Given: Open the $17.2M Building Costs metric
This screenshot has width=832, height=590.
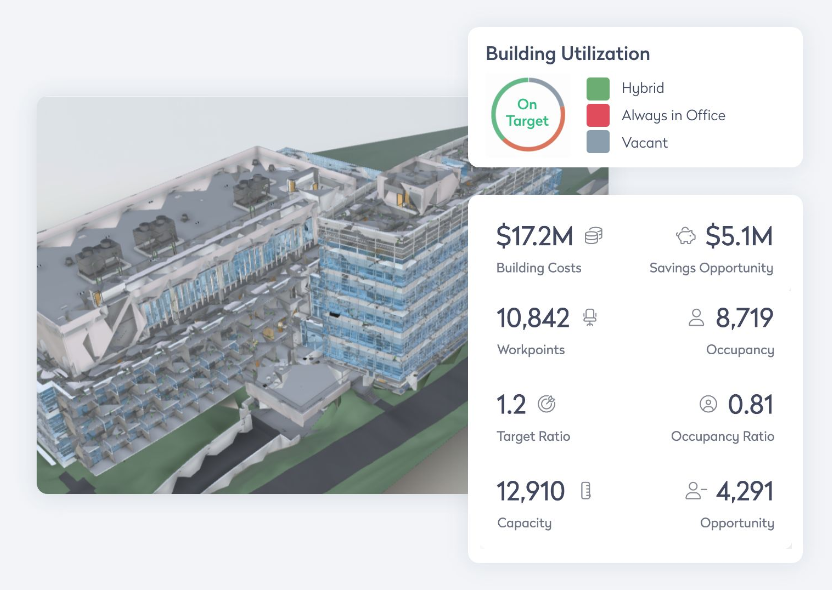Looking at the screenshot, I should coord(535,236).
